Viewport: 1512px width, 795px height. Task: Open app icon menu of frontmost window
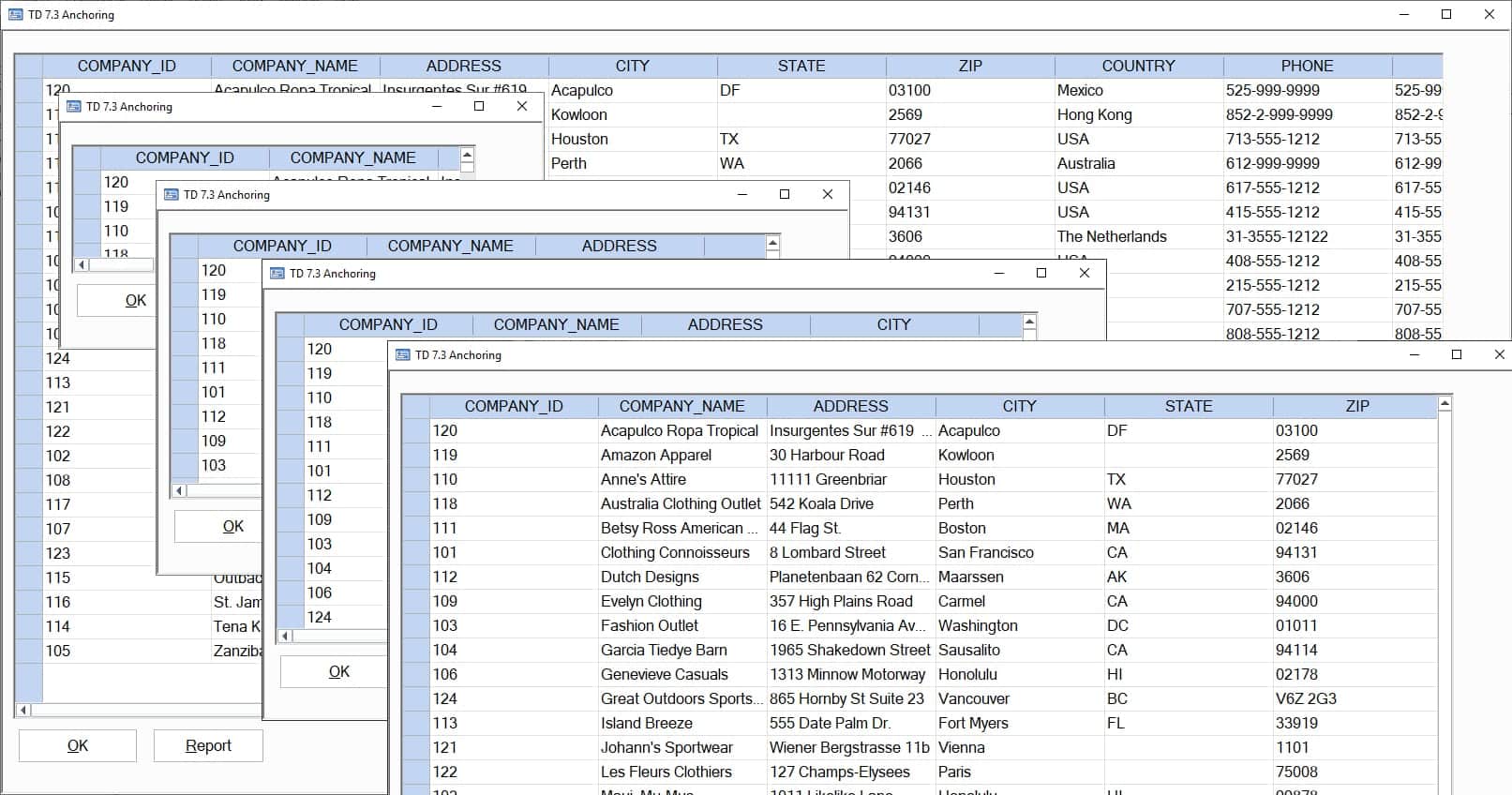tap(403, 355)
